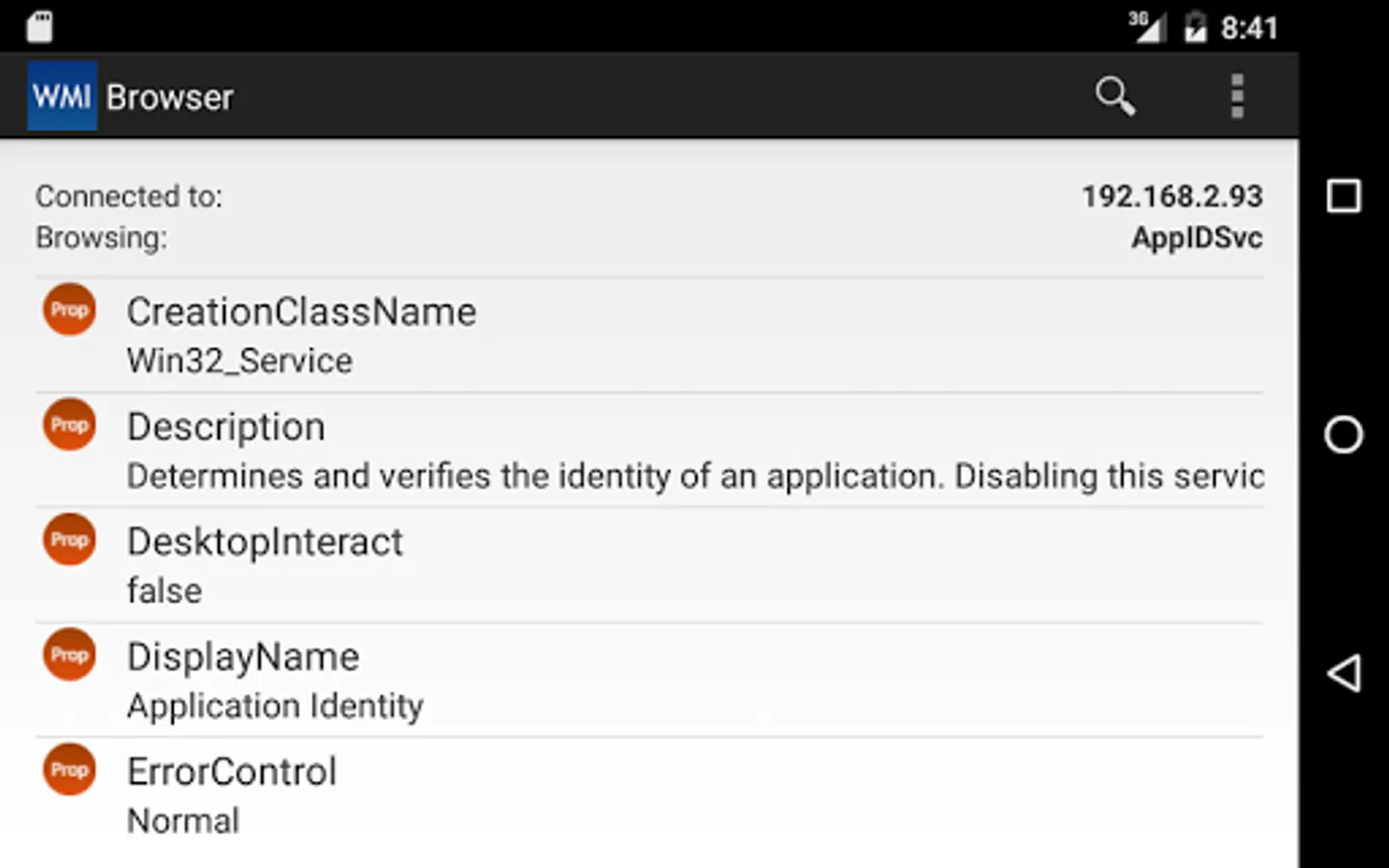
Task: Click the Prop icon beside DisplayName
Action: tap(69, 655)
